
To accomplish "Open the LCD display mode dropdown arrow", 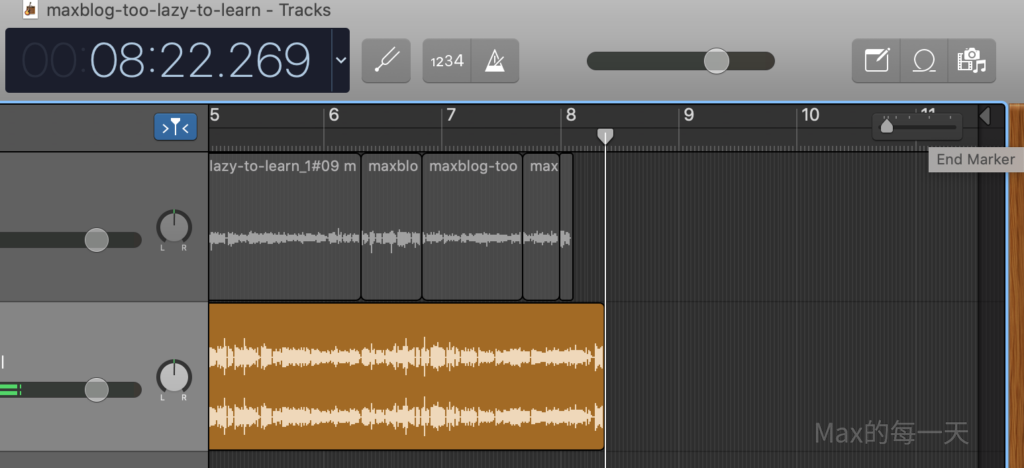I will [340, 60].
